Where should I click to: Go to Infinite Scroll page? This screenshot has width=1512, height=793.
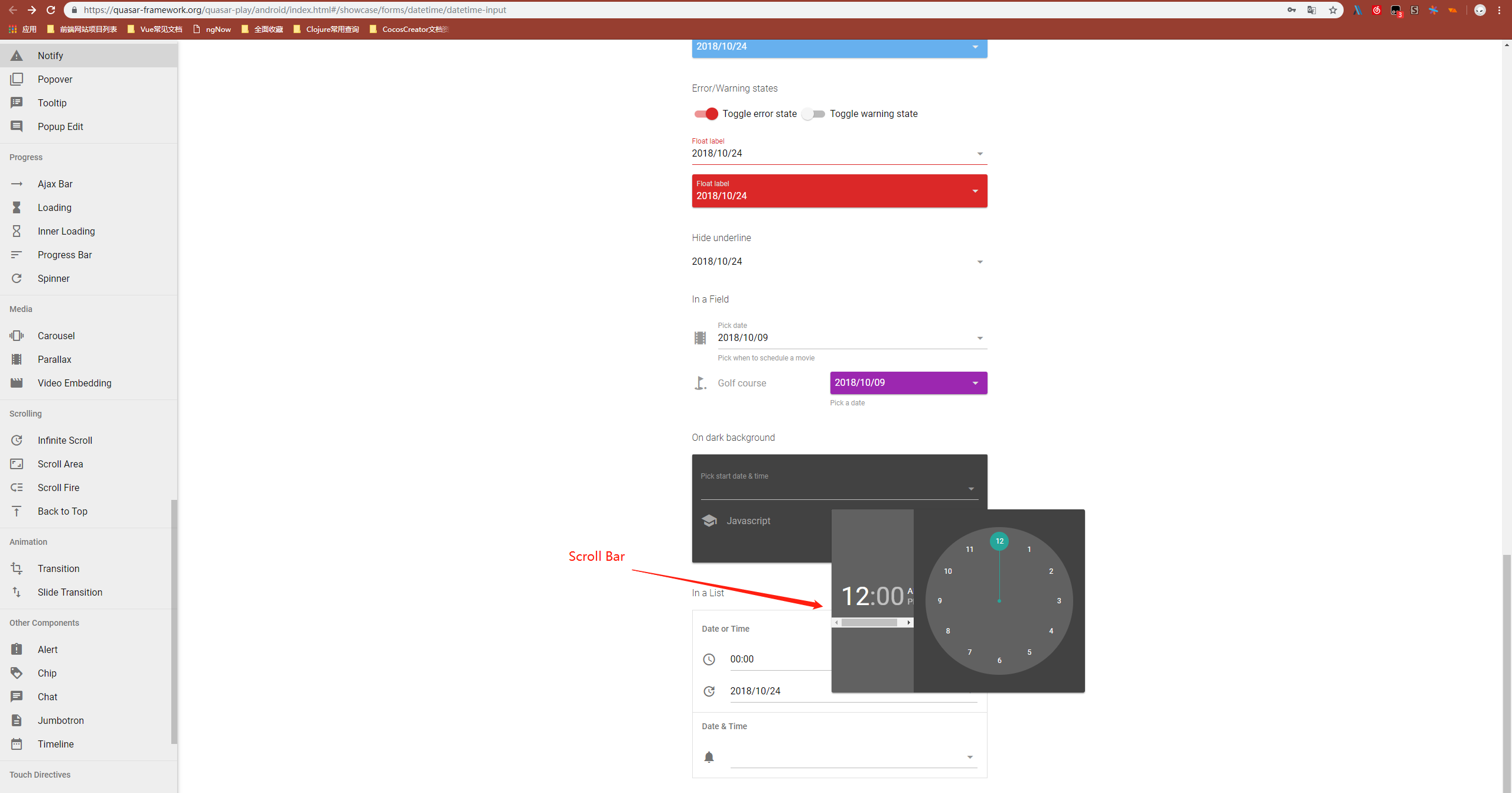65,440
